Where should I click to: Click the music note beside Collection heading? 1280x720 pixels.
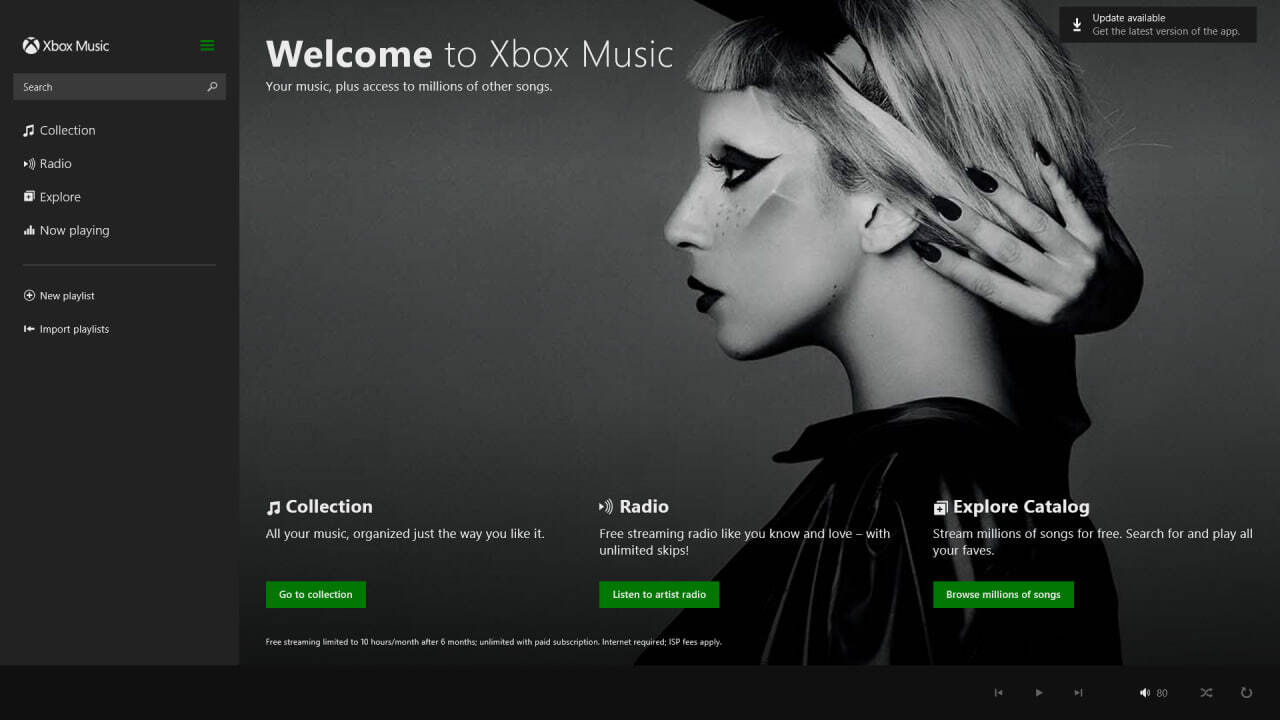click(x=273, y=508)
